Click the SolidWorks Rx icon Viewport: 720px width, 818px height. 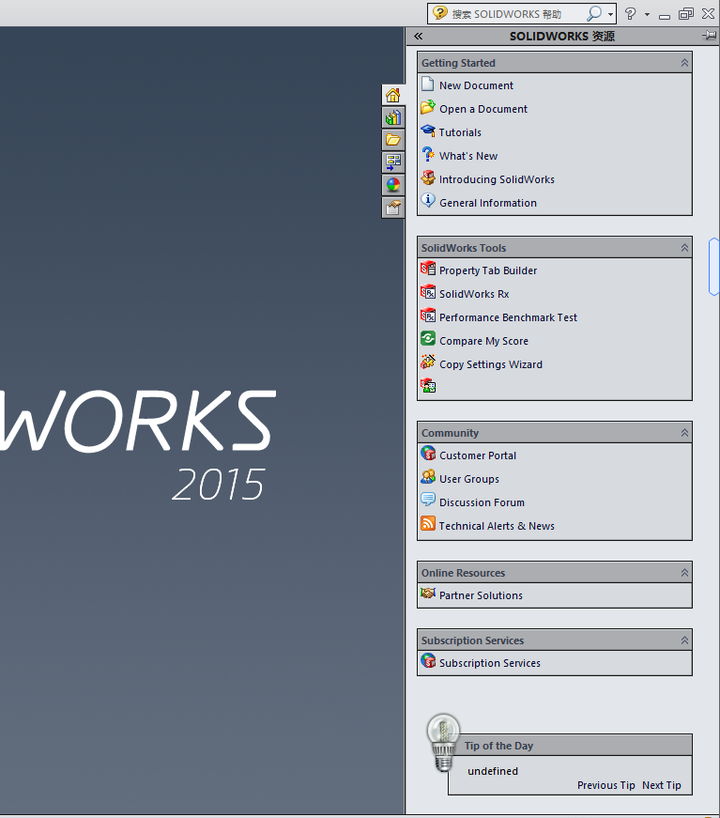point(428,293)
